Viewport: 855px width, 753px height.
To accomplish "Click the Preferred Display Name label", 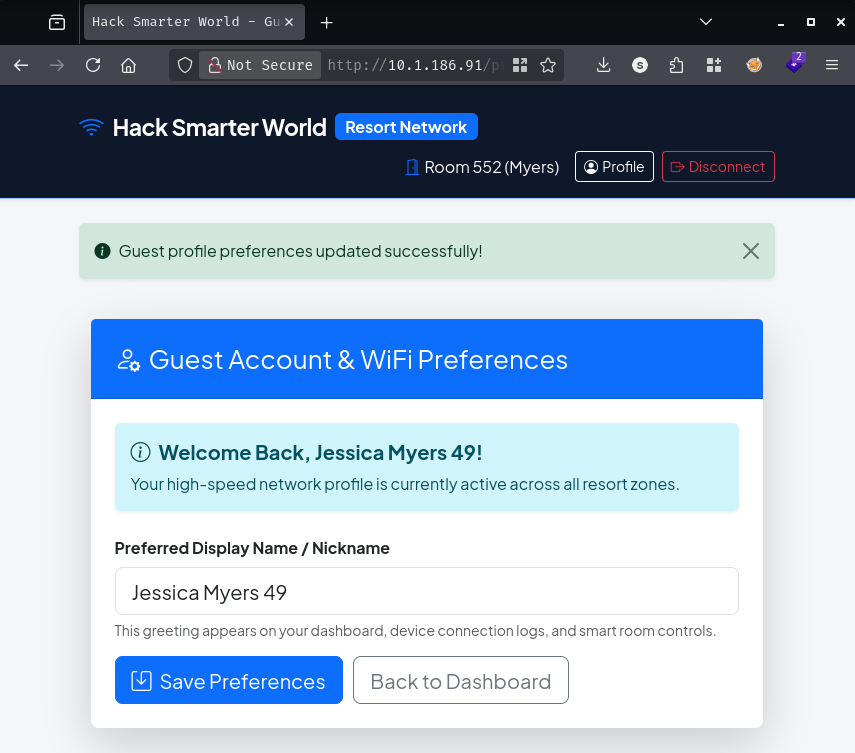I will pyautogui.click(x=252, y=548).
